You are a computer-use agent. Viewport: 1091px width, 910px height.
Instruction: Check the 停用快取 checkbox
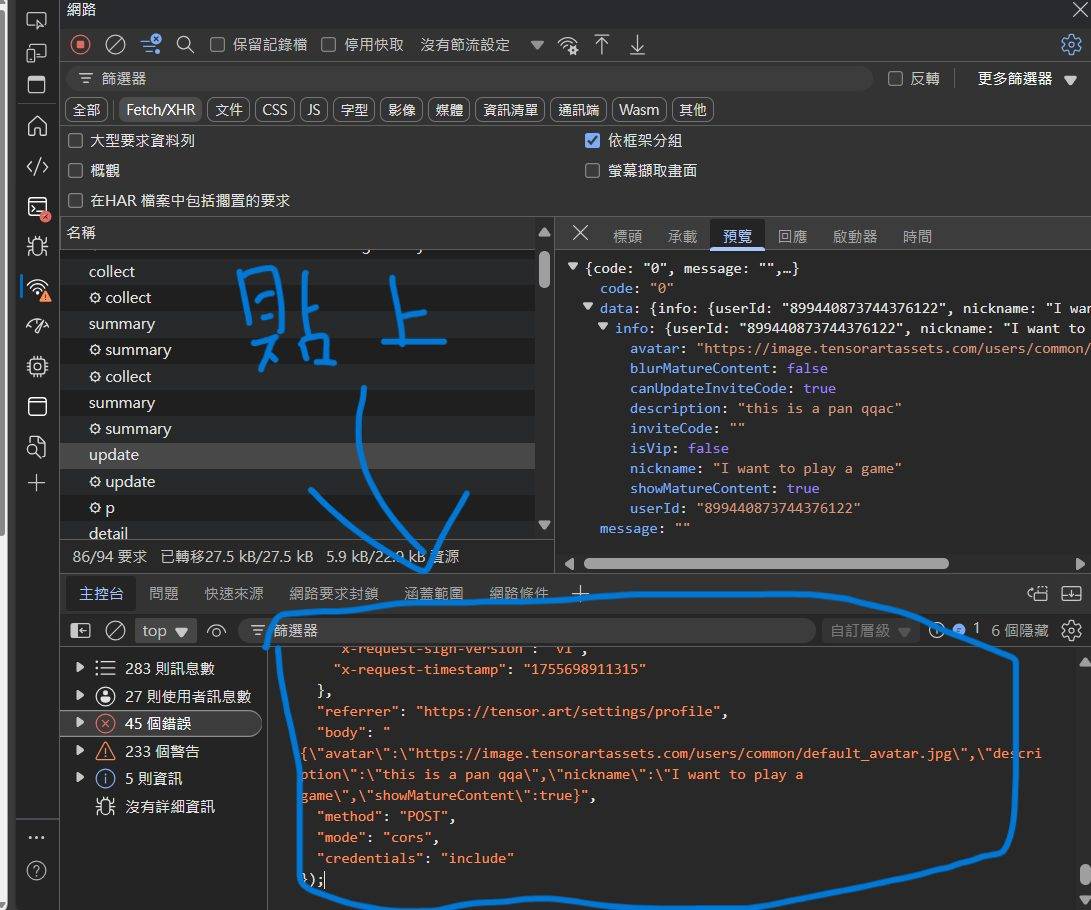pos(328,45)
